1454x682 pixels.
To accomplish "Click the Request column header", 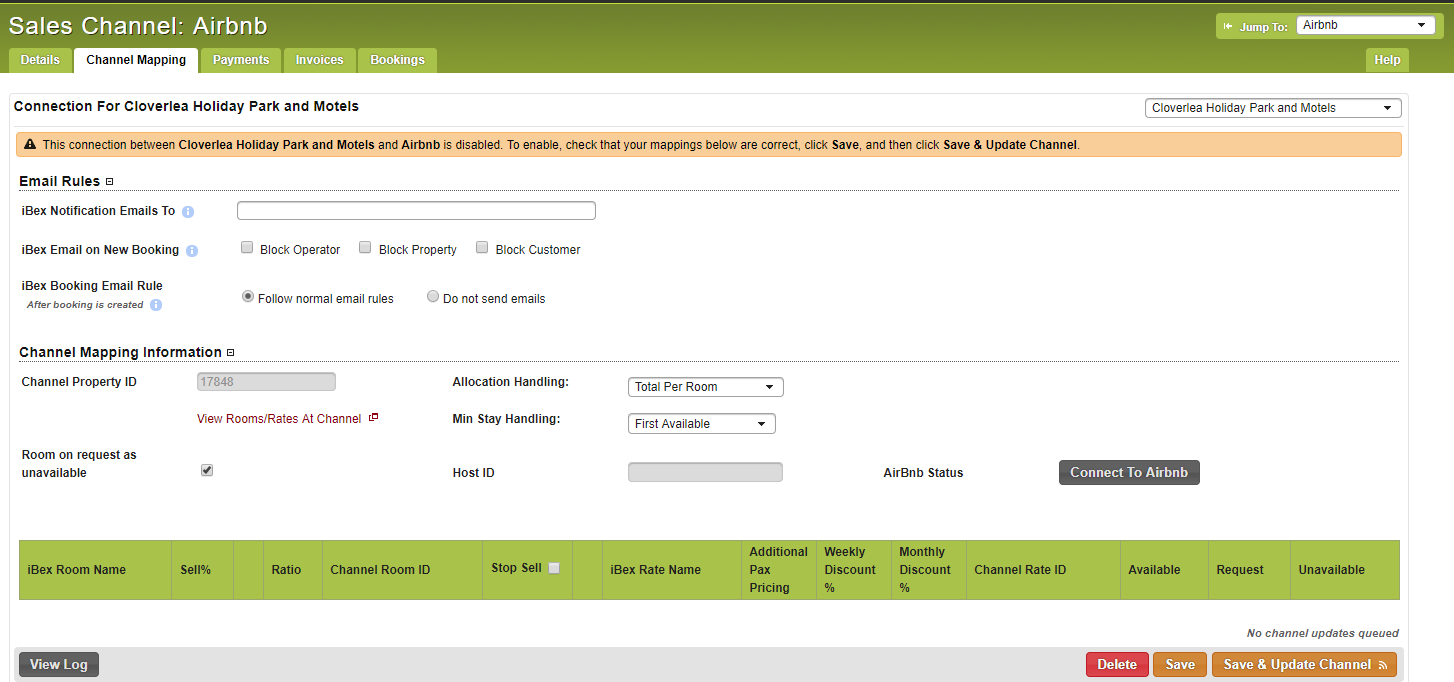I will click(x=1249, y=570).
